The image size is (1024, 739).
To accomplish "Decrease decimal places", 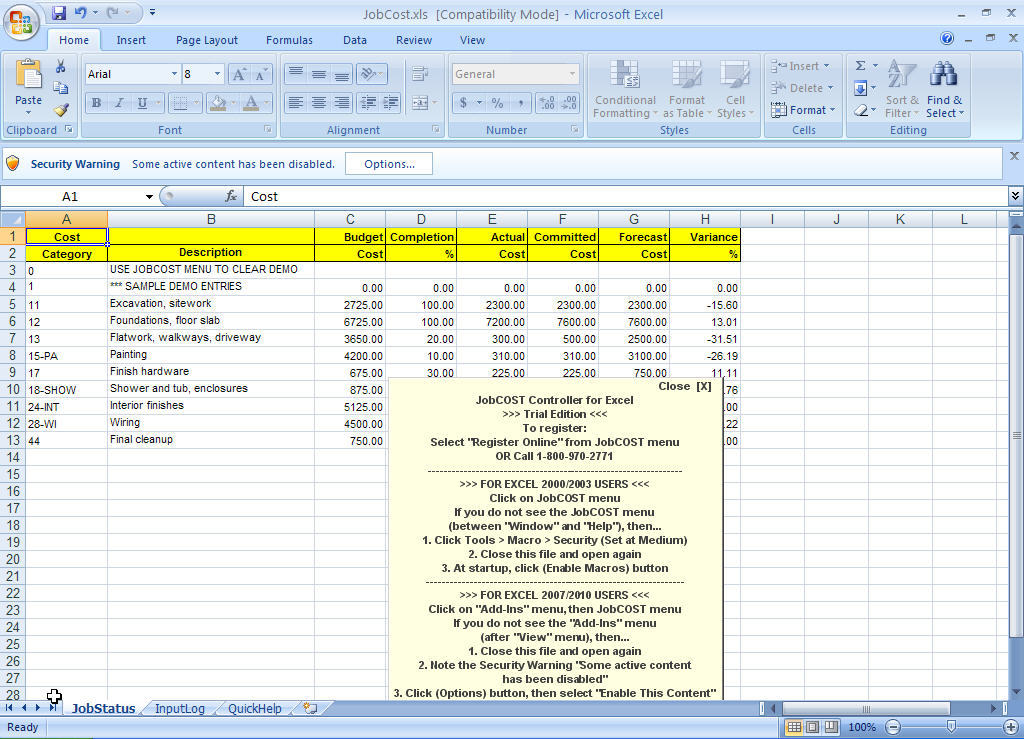I will click(569, 103).
